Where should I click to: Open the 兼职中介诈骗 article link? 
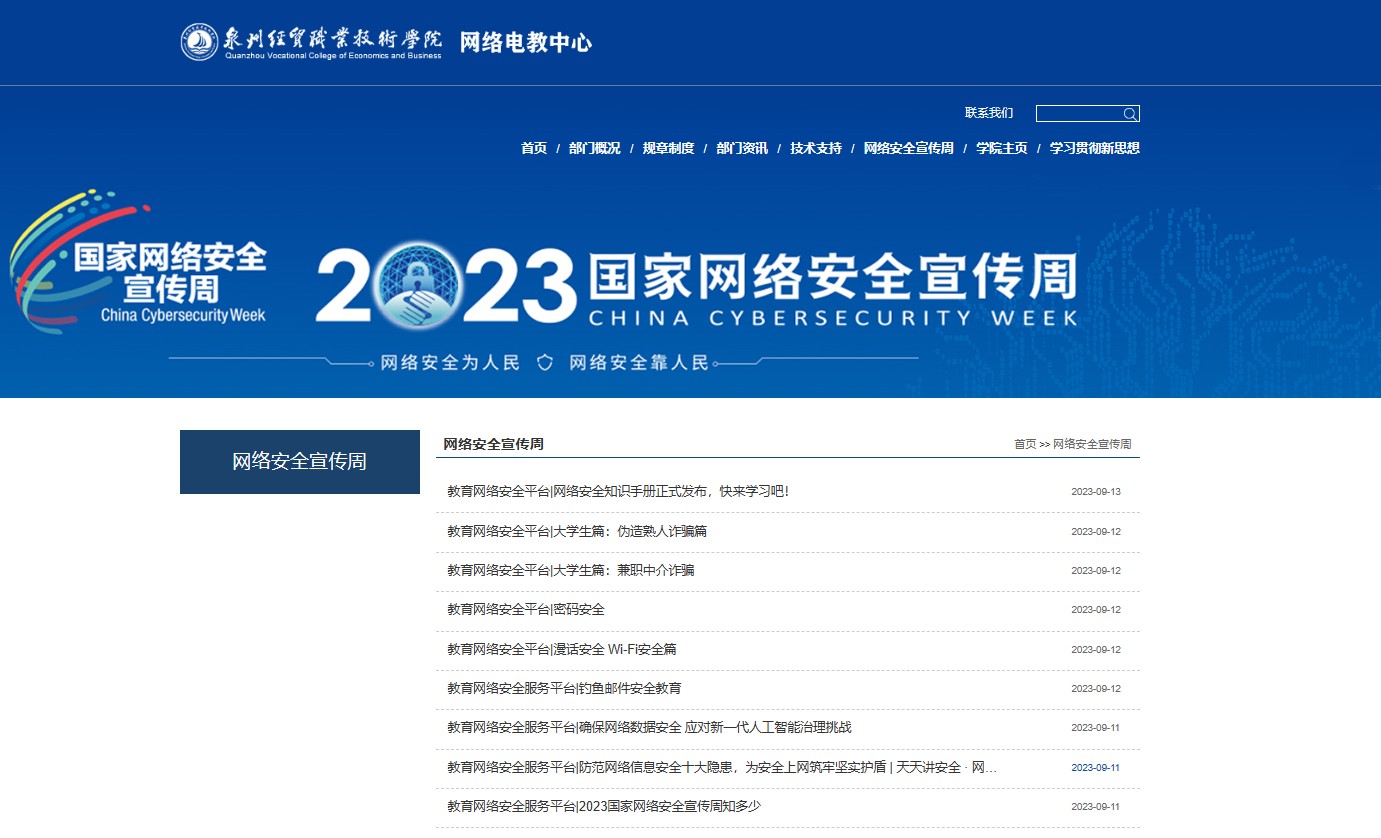click(570, 570)
